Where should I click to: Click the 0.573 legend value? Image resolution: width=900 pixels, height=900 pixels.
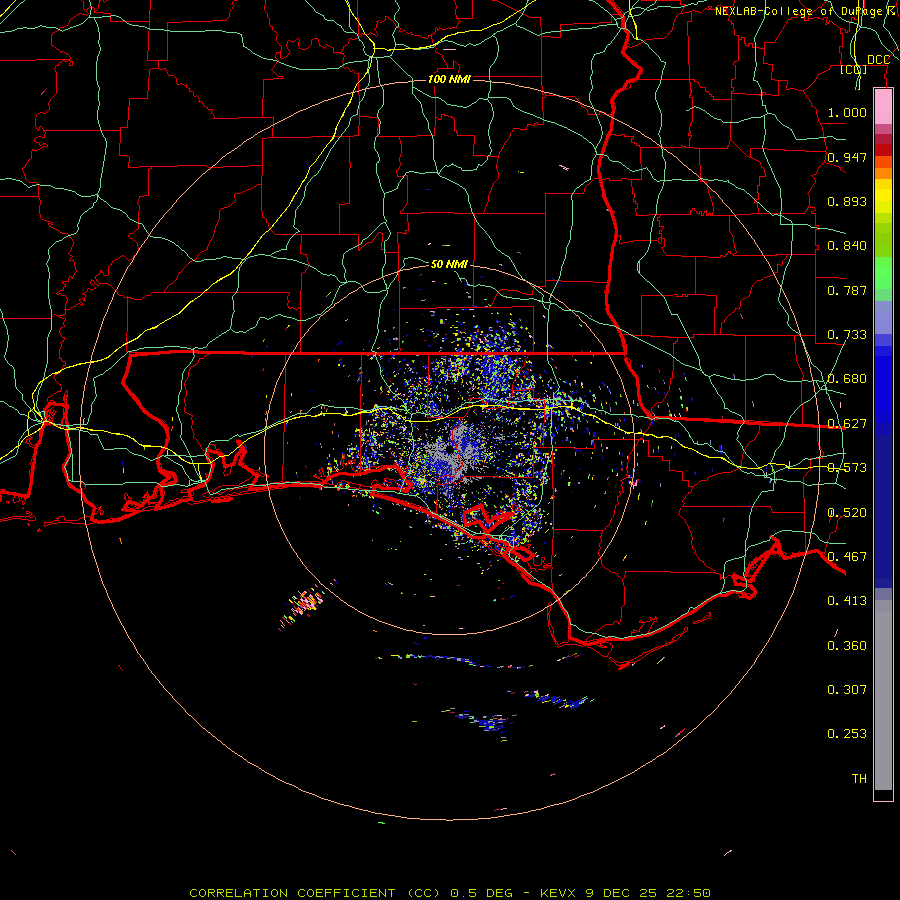(847, 468)
